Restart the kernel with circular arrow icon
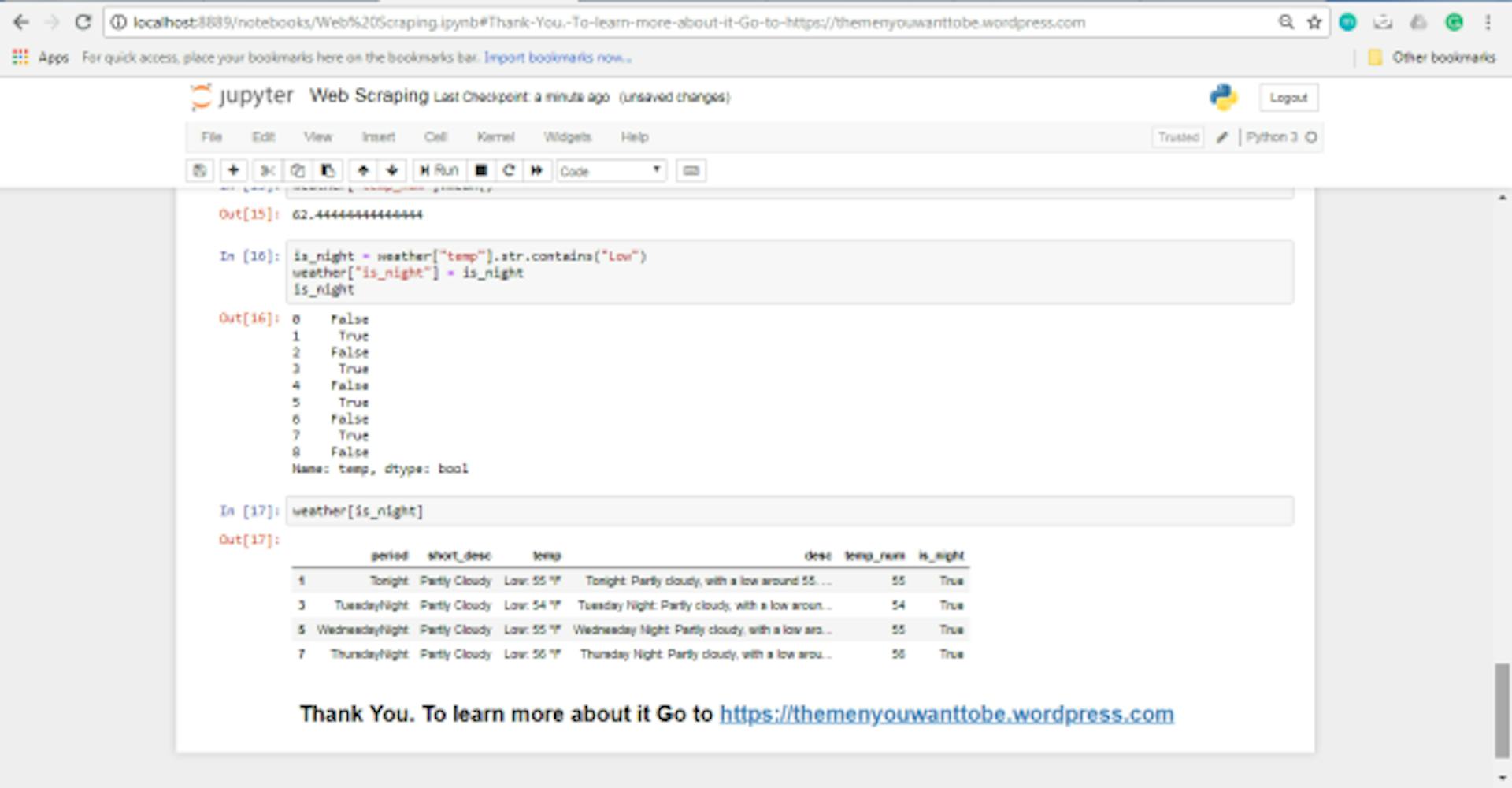Image resolution: width=1512 pixels, height=788 pixels. click(509, 170)
